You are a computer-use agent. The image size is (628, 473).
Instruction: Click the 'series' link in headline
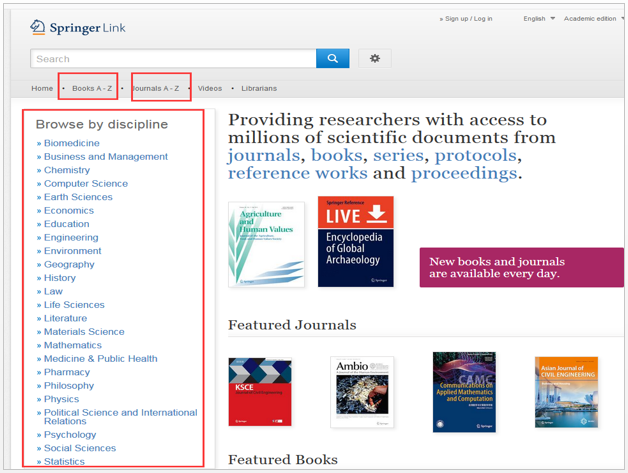[398, 155]
